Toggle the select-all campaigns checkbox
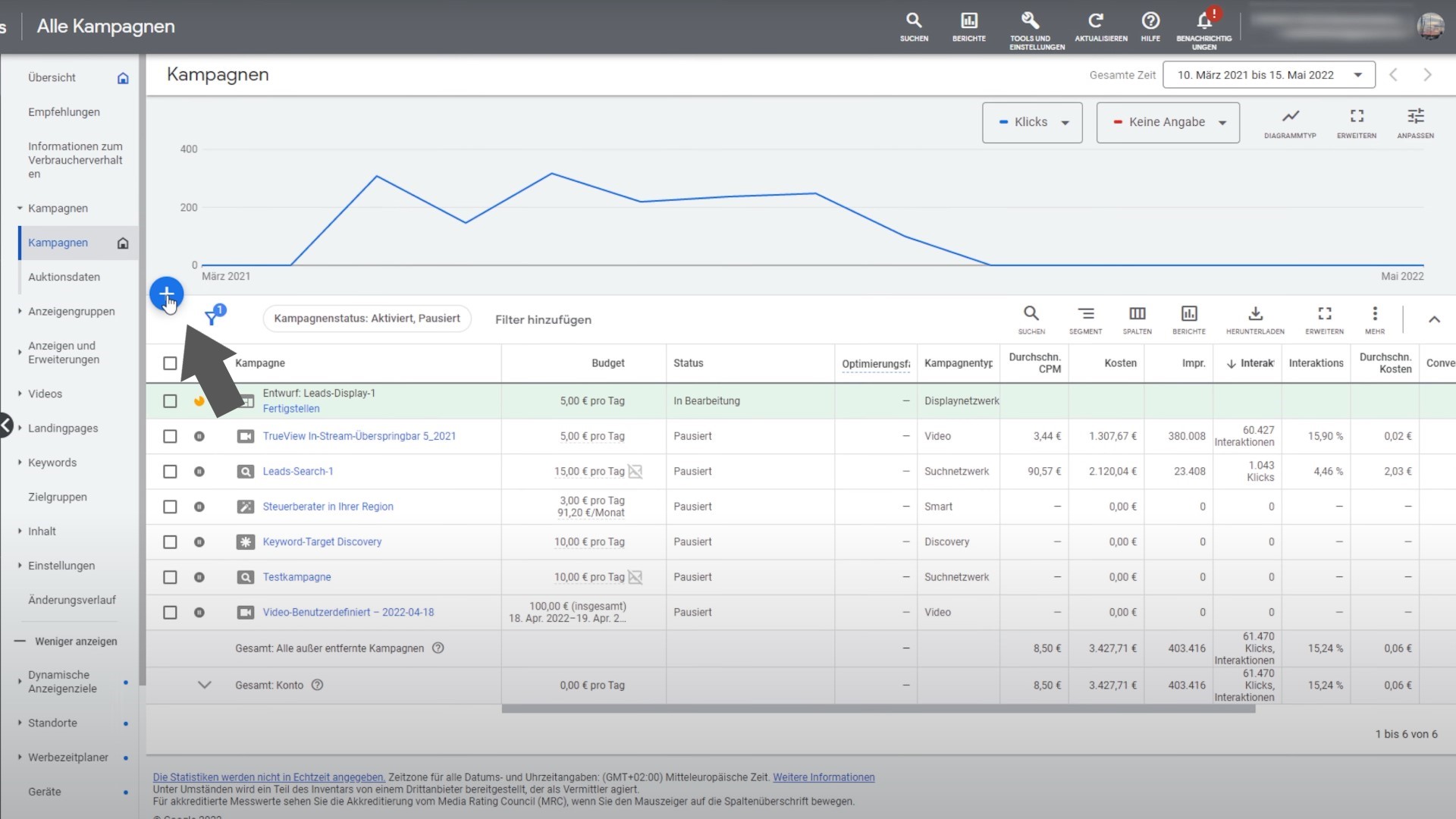This screenshot has height=819, width=1456. click(x=170, y=363)
